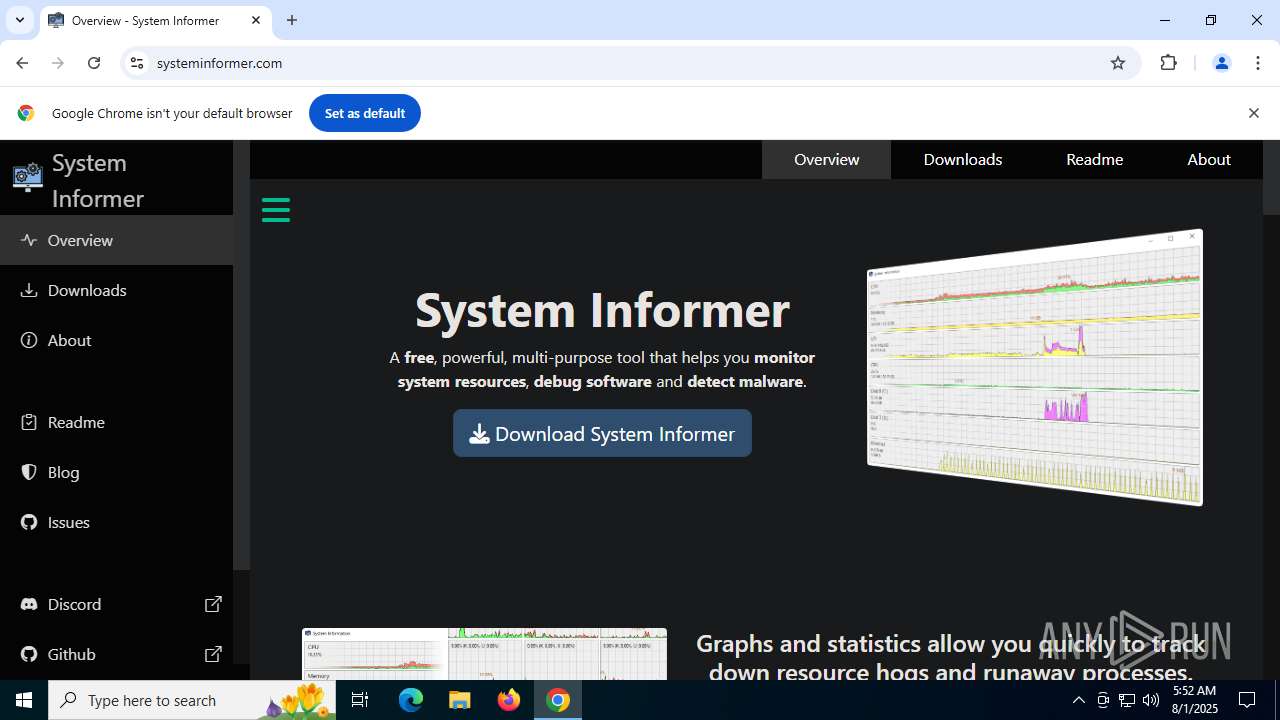Click the lower System Information screenshot thumbnail
Image resolution: width=1280 pixels, height=720 pixels.
click(x=484, y=654)
